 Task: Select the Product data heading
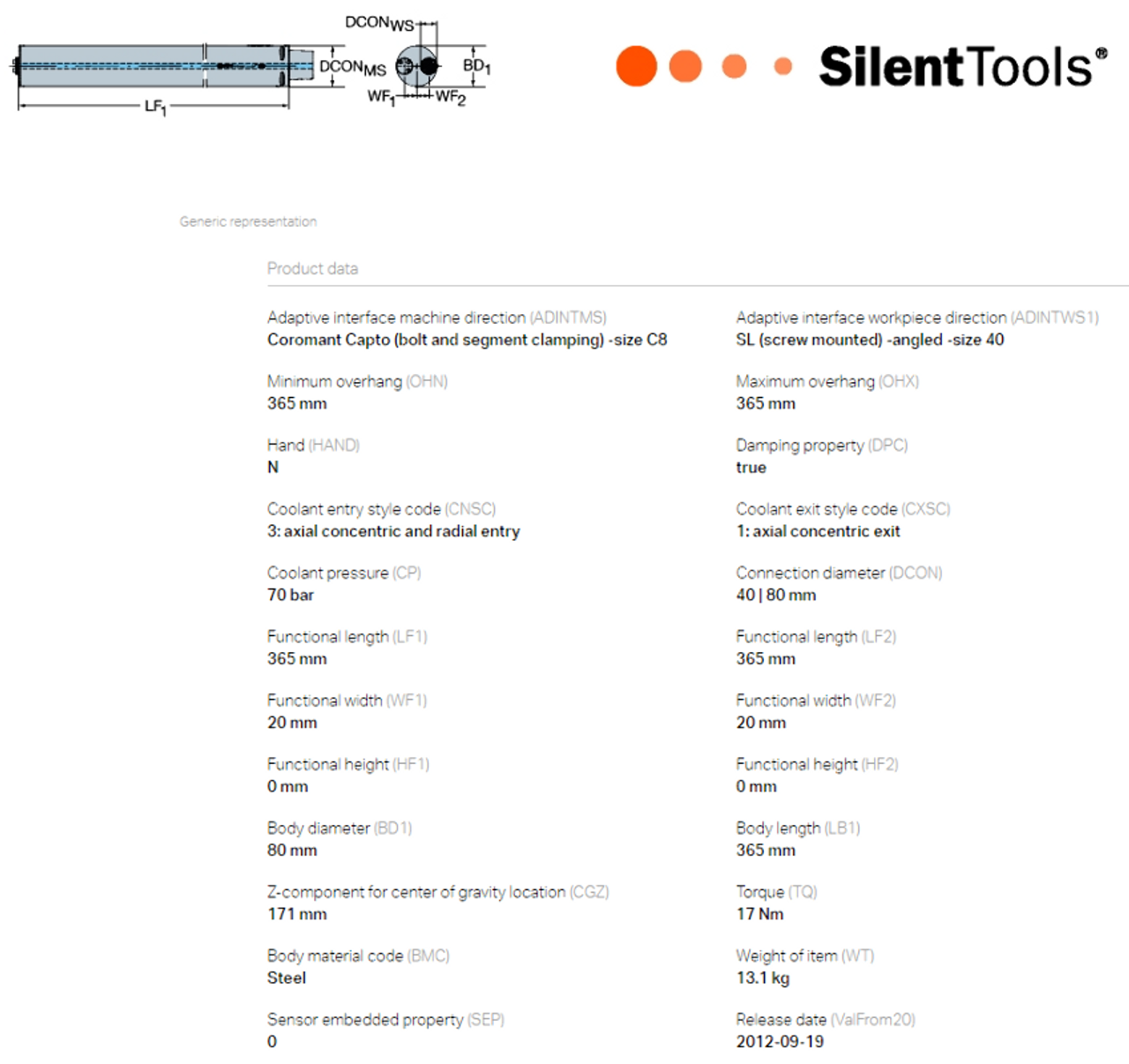pyautogui.click(x=312, y=268)
